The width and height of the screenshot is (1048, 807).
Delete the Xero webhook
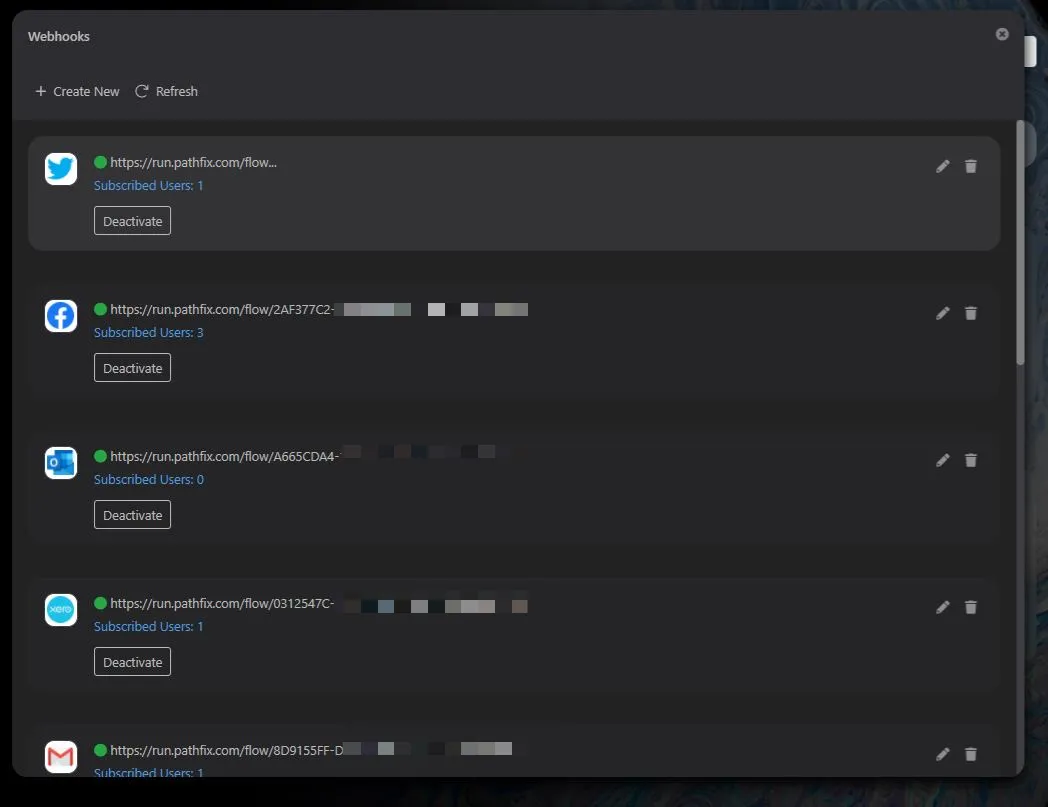[970, 608]
